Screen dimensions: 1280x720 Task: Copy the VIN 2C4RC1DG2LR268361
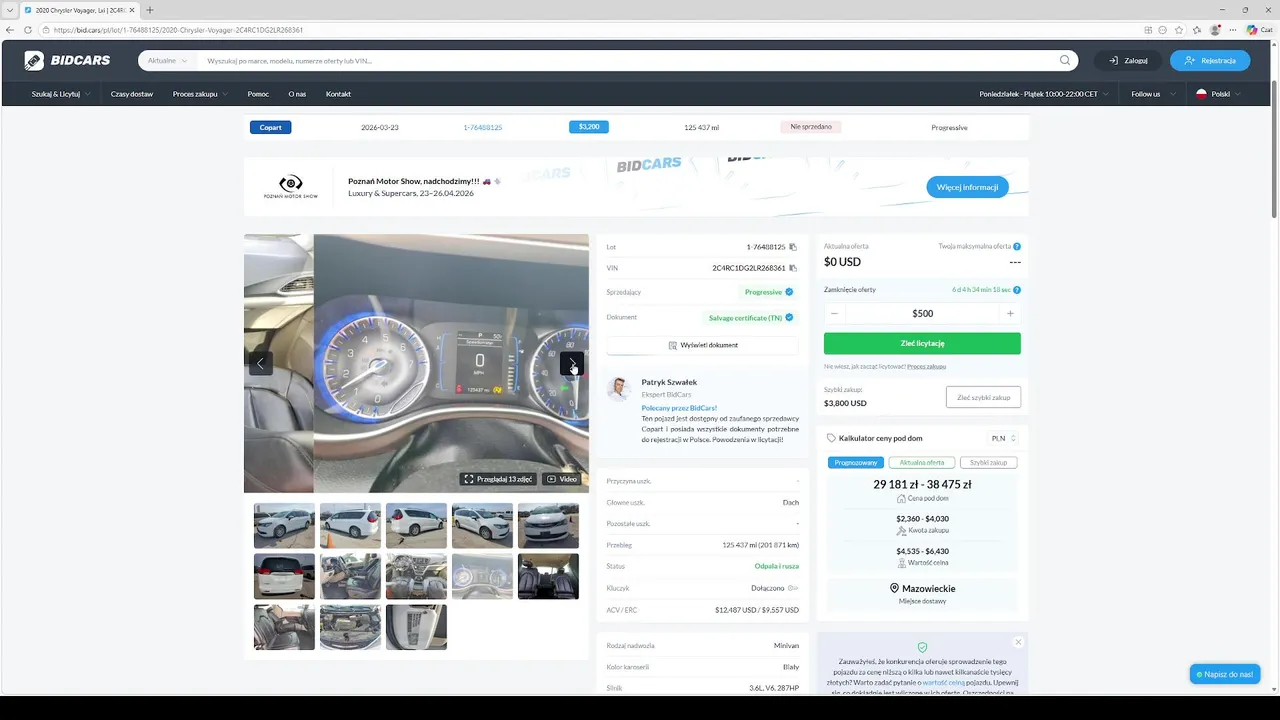[x=793, y=268]
